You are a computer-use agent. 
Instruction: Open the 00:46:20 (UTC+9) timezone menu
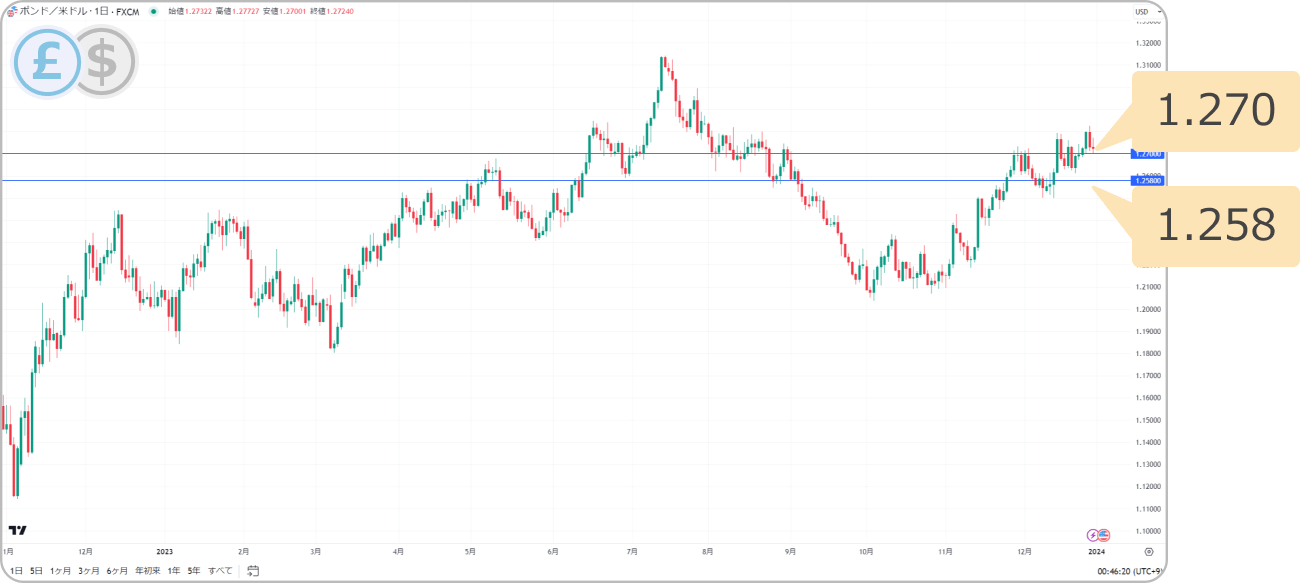pos(1128,571)
